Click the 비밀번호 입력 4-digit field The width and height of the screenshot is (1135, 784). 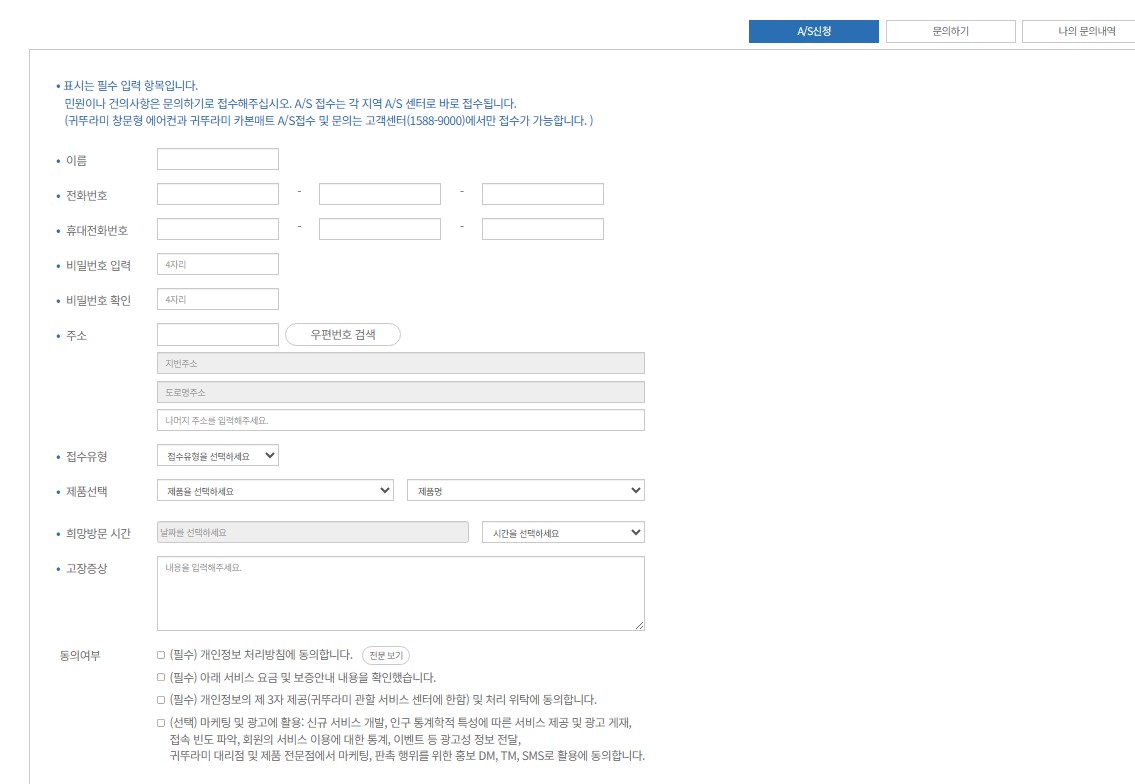[x=217, y=263]
